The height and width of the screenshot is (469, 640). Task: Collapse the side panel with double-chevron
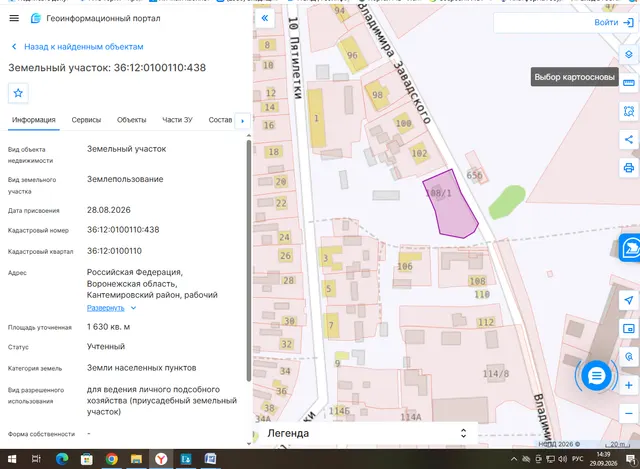tap(264, 18)
